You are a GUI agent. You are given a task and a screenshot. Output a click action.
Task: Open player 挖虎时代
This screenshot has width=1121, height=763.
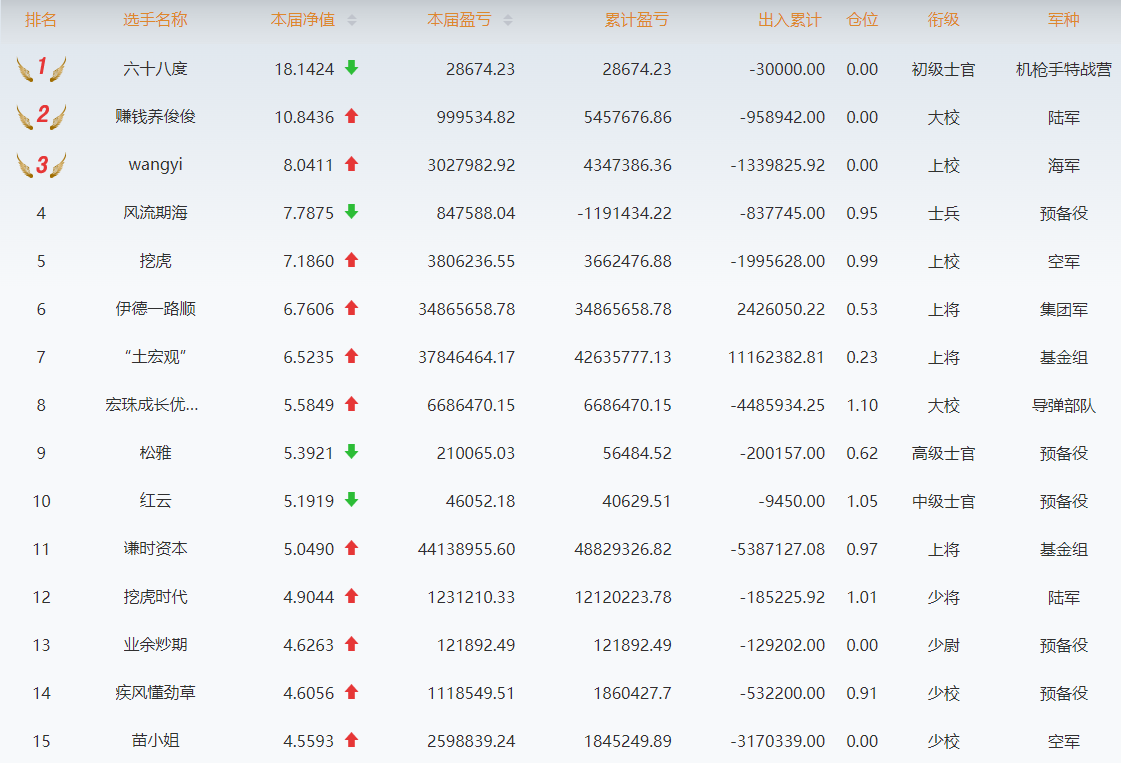pos(155,597)
